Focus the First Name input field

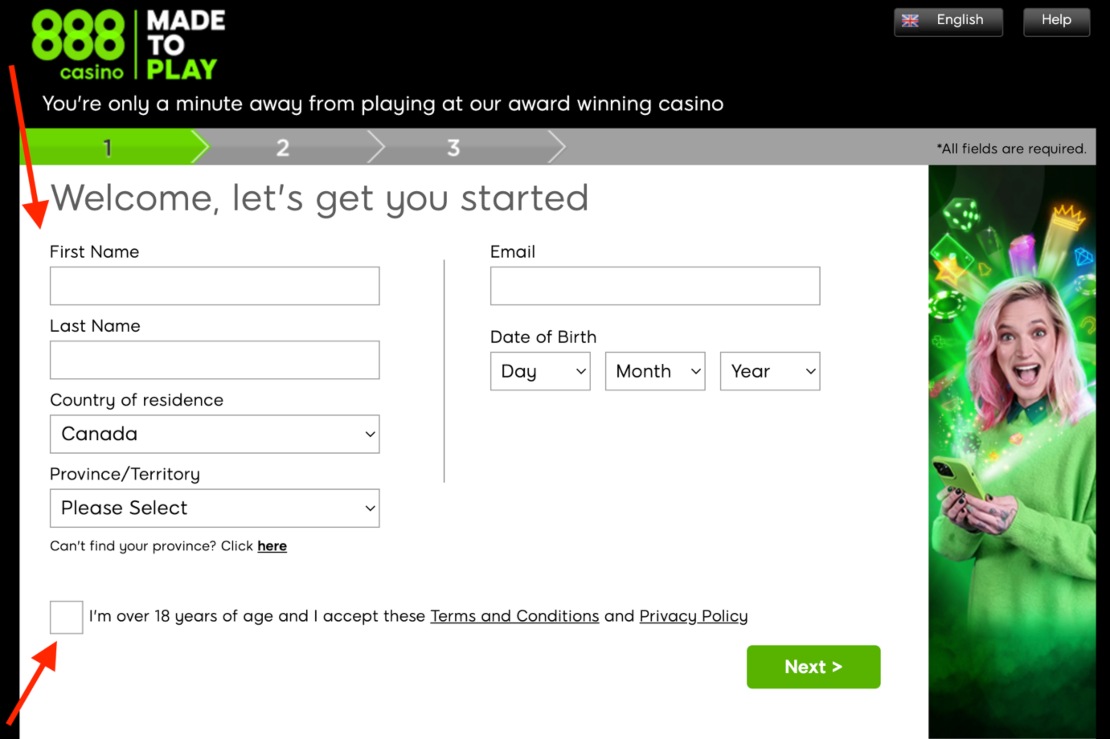coord(214,286)
